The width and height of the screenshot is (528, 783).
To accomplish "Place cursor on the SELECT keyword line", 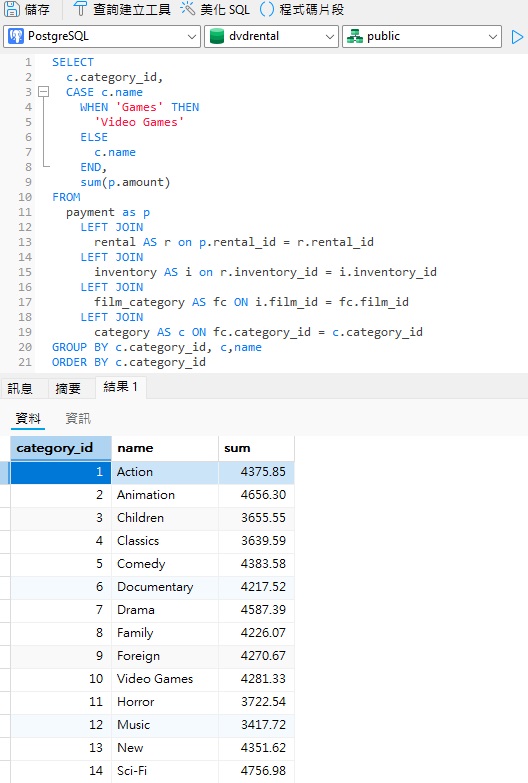I will click(x=73, y=62).
